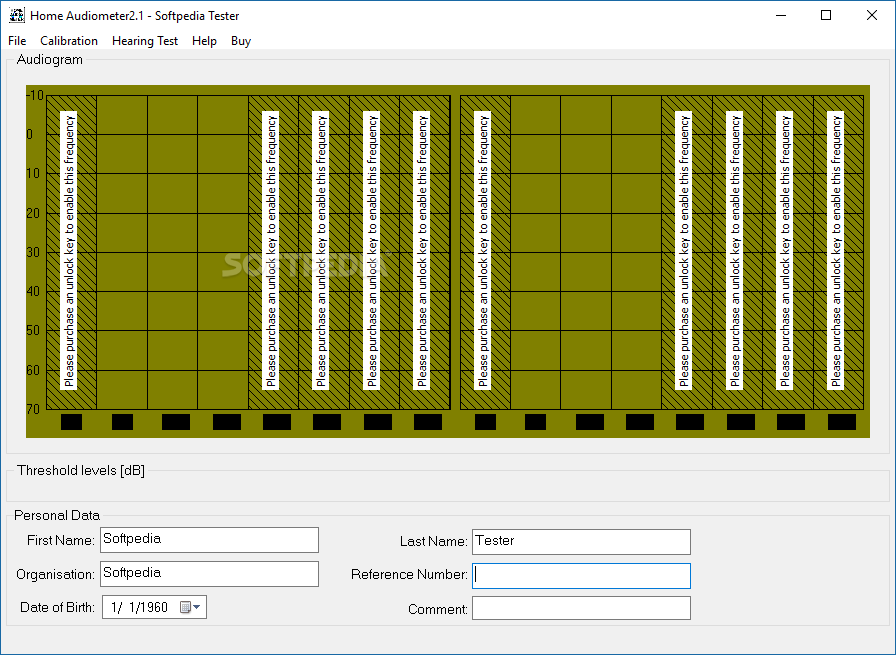Click the Audiogram group label
Screen dimensions: 896x655
50,59
